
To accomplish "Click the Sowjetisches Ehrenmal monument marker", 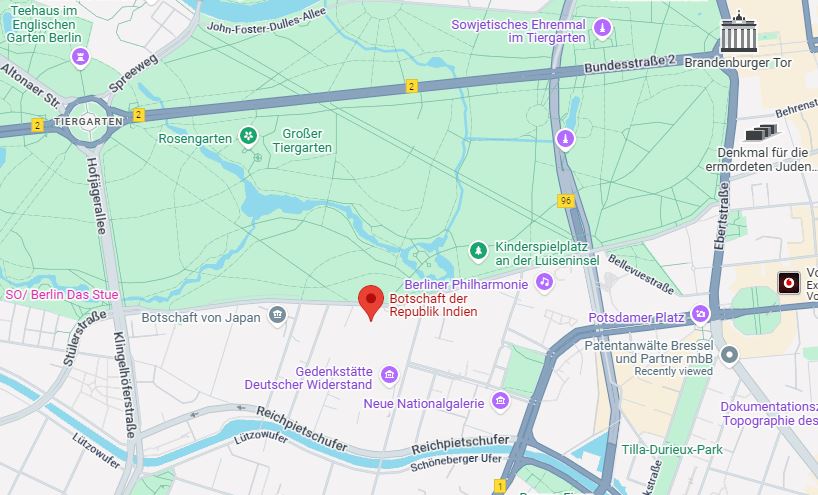I will [x=603, y=29].
